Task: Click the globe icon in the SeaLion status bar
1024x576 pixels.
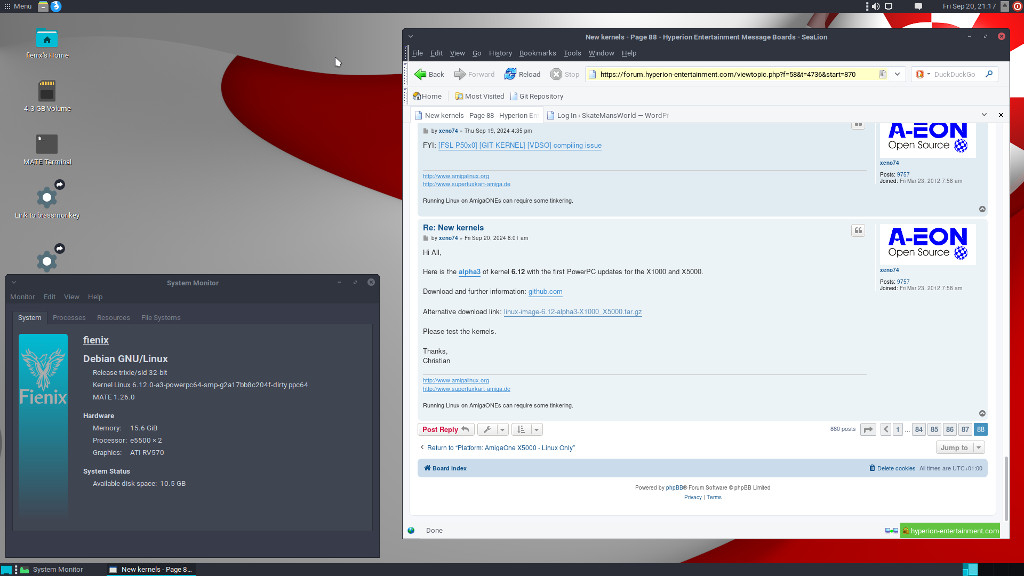Action: pos(411,530)
